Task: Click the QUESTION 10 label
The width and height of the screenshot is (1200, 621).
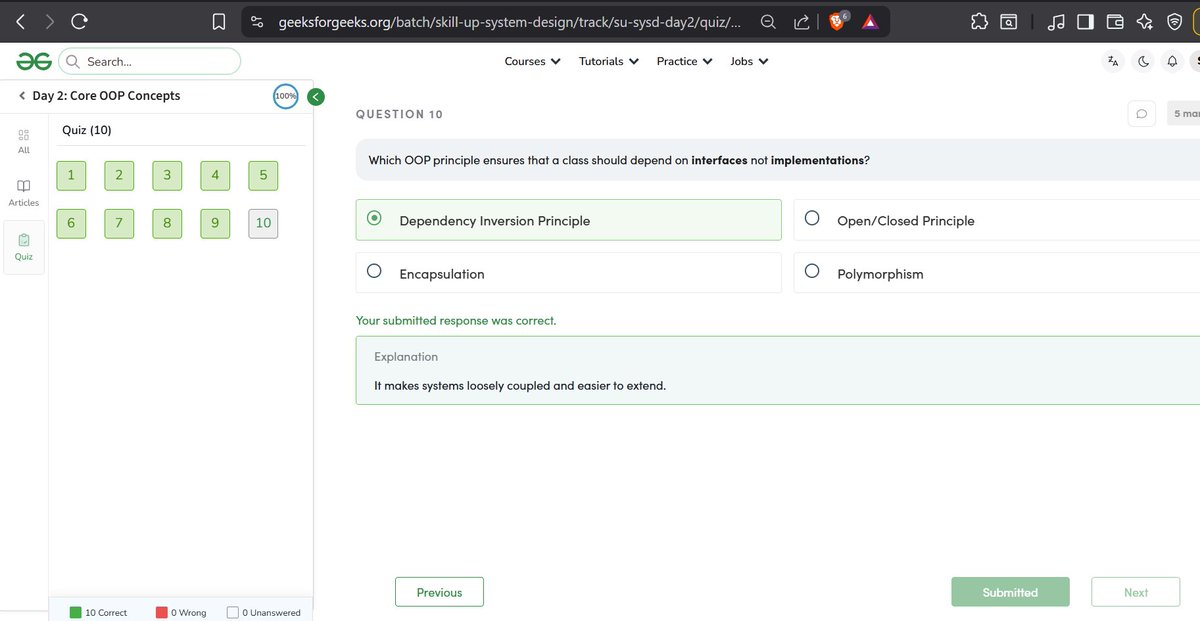Action: [x=399, y=114]
